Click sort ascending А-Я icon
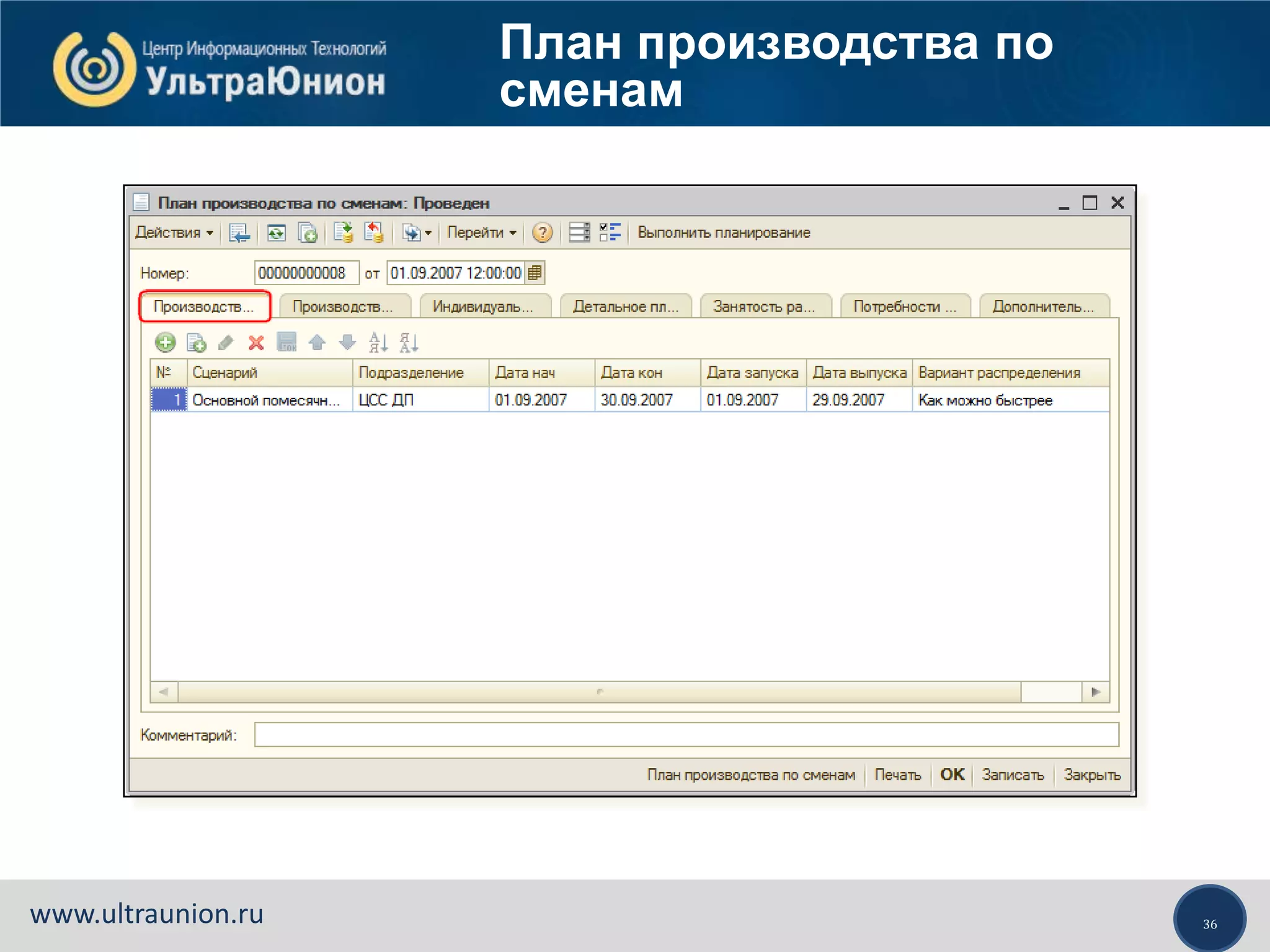Image resolution: width=1270 pixels, height=952 pixels. tap(378, 342)
